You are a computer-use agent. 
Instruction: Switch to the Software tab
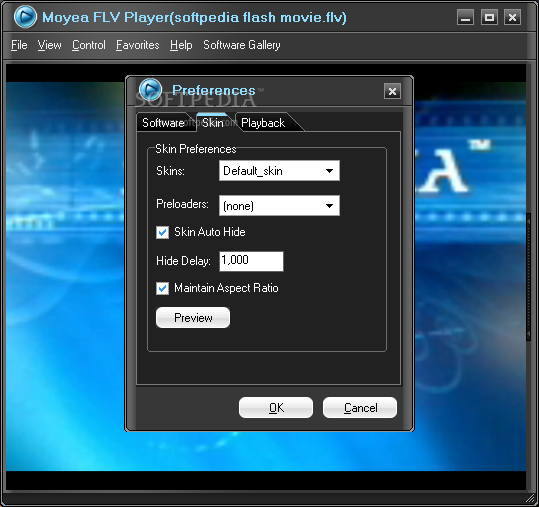(x=164, y=123)
